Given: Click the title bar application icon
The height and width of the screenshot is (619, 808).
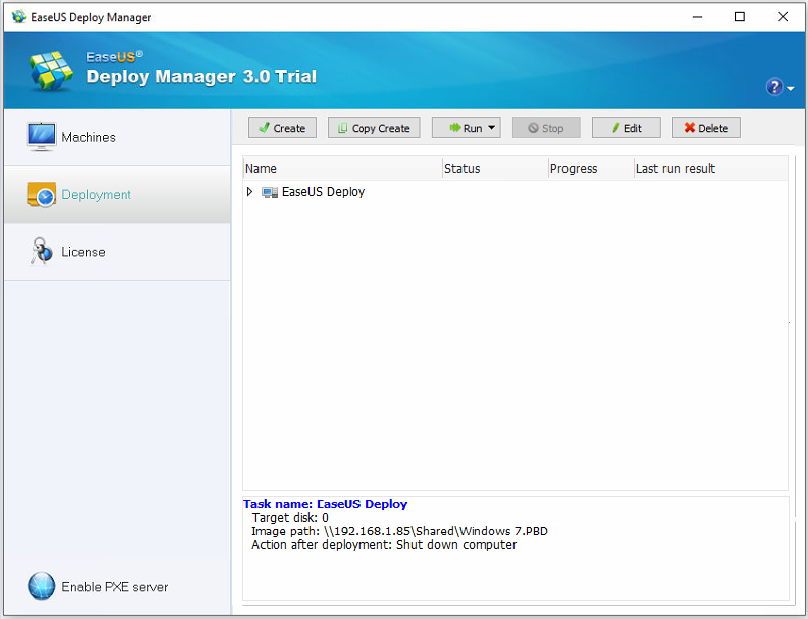Looking at the screenshot, I should click(x=19, y=16).
